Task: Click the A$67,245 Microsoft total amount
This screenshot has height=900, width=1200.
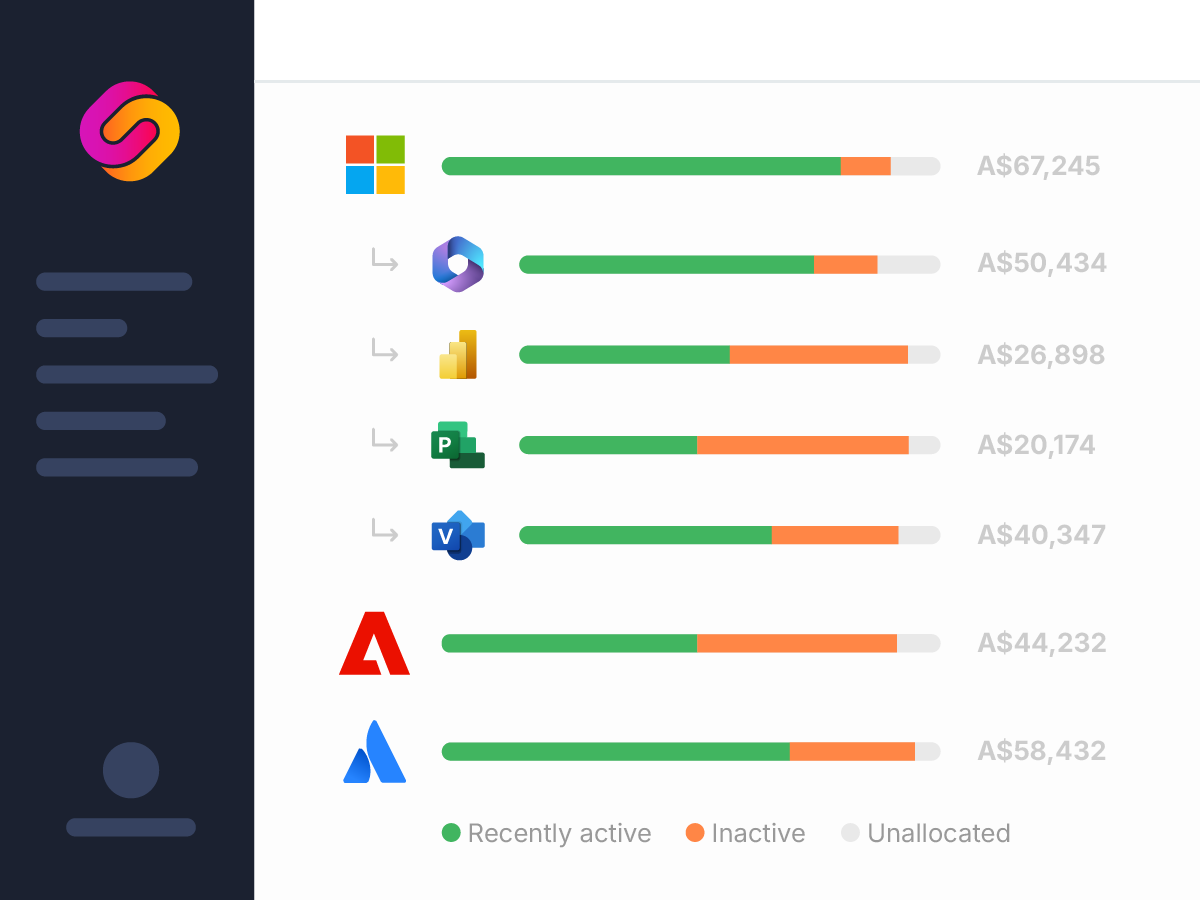Action: pyautogui.click(x=1038, y=166)
